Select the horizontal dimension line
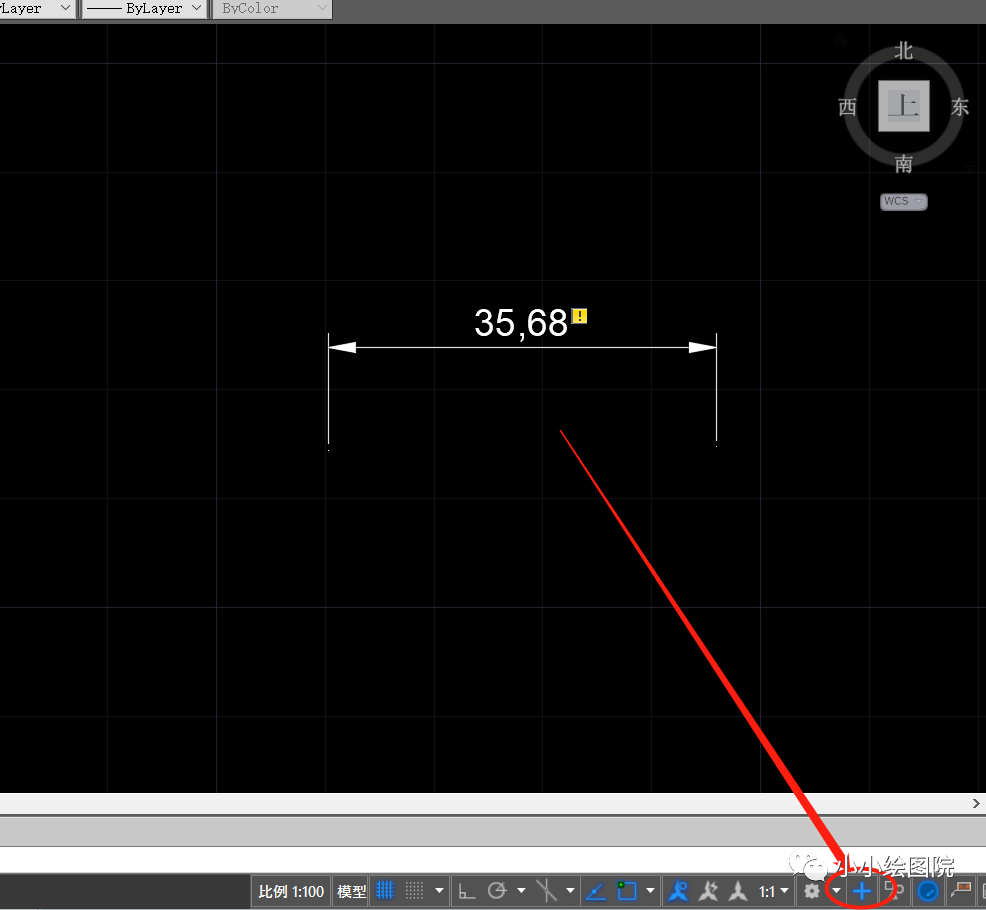The height and width of the screenshot is (910, 986). coord(522,347)
